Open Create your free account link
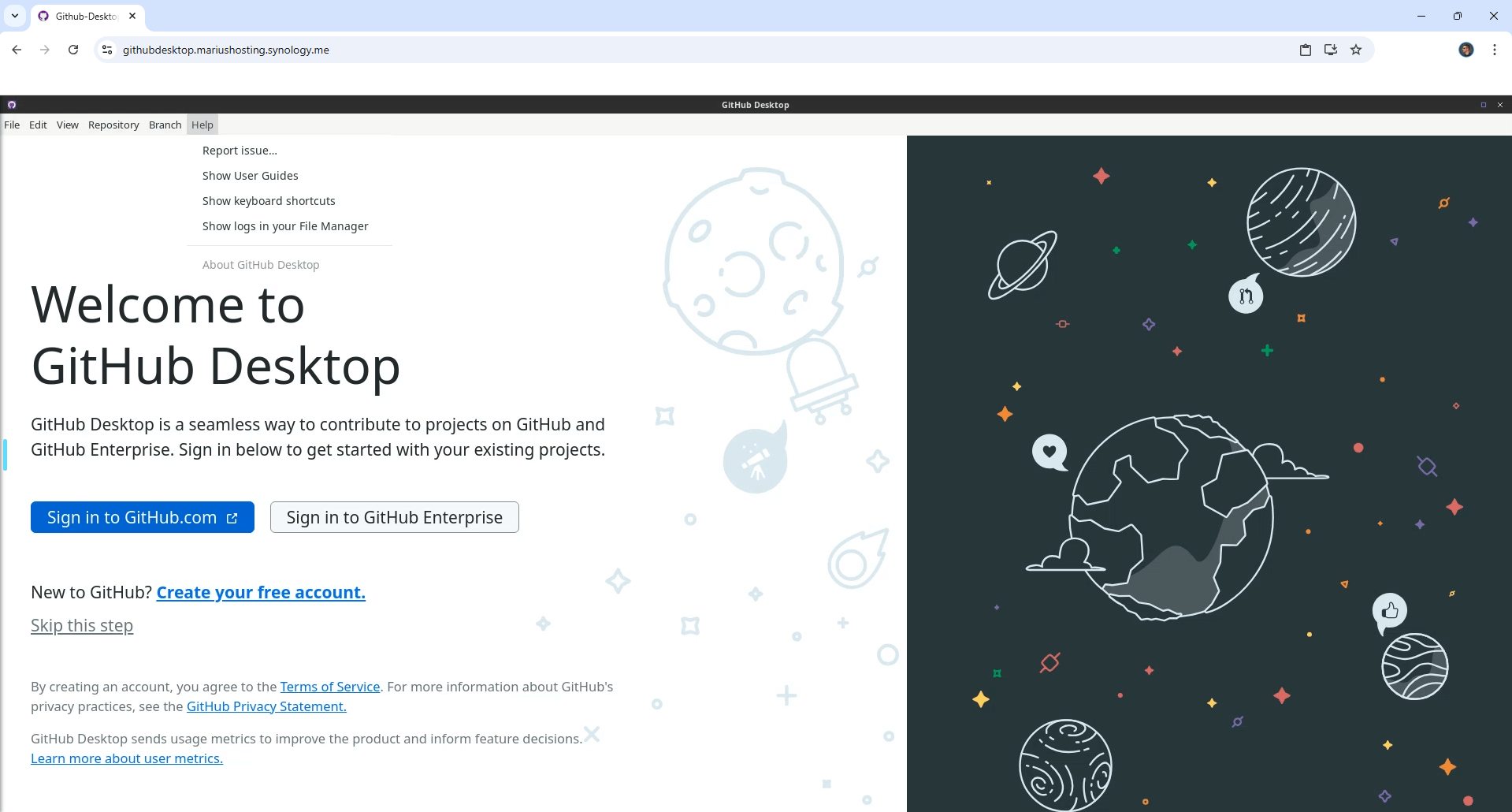Image resolution: width=1512 pixels, height=812 pixels. click(261, 592)
